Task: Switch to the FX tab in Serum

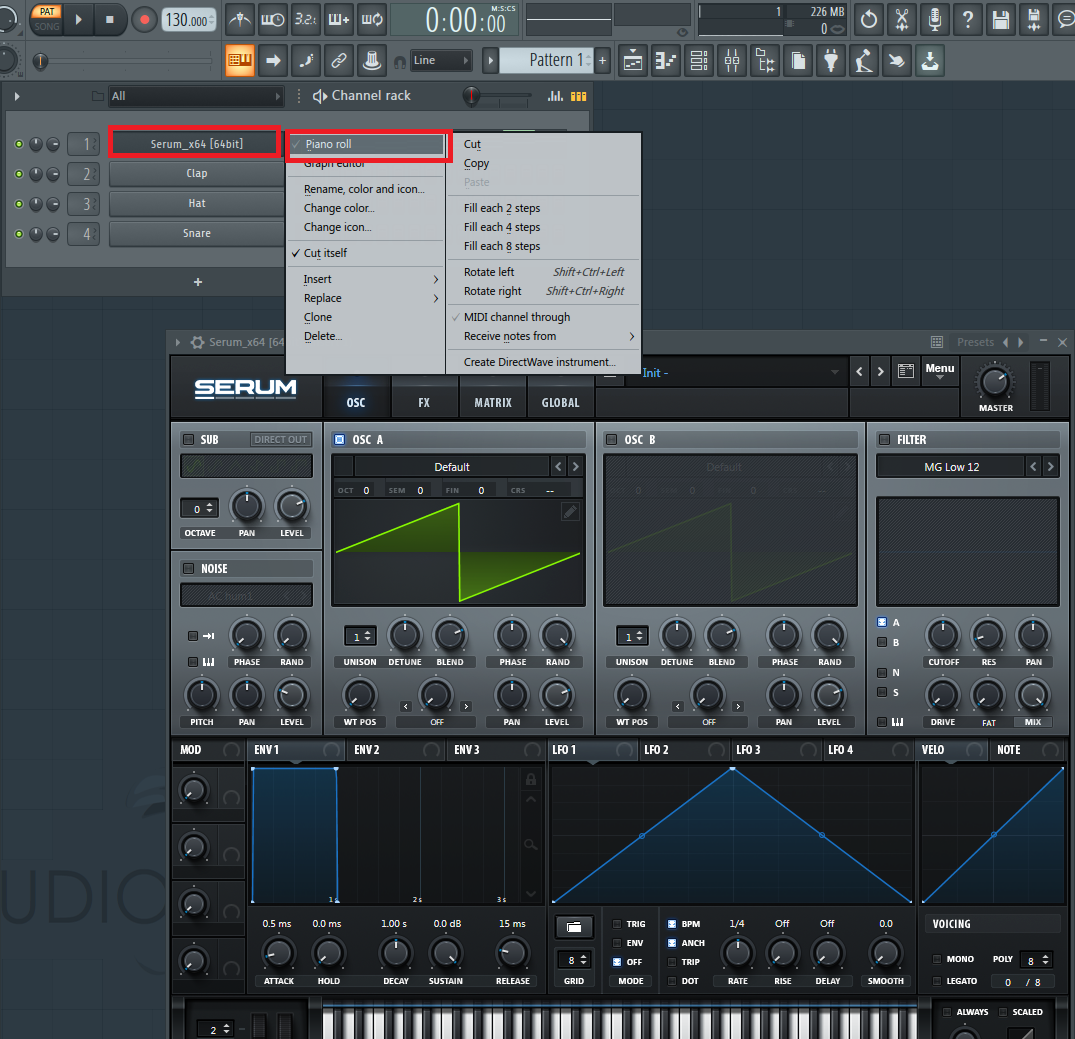Action: 424,403
